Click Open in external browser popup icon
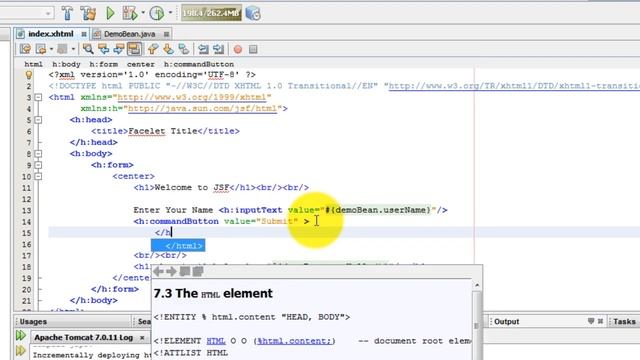This screenshot has width=640, height=360. pos(185,271)
